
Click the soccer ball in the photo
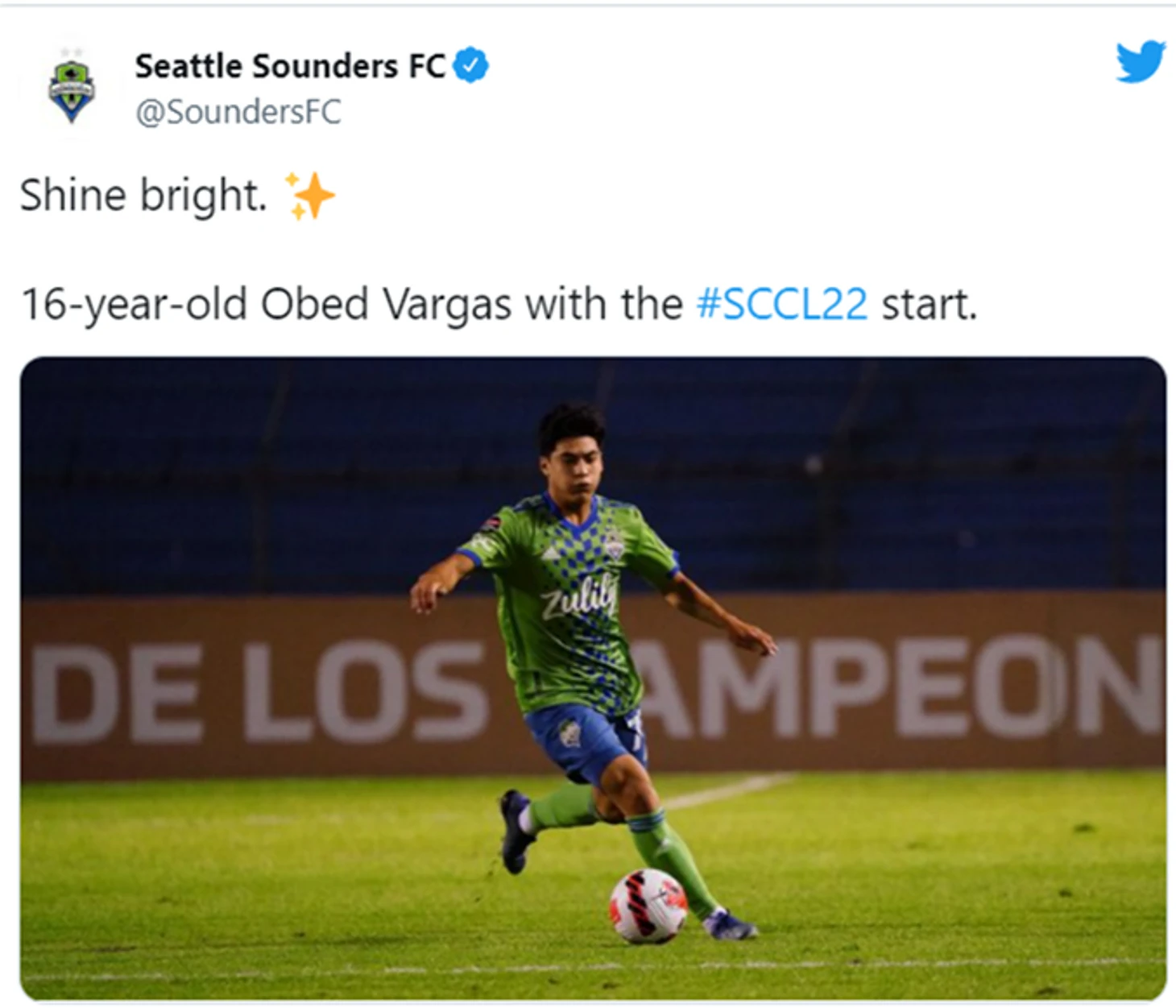pyautogui.click(x=648, y=906)
